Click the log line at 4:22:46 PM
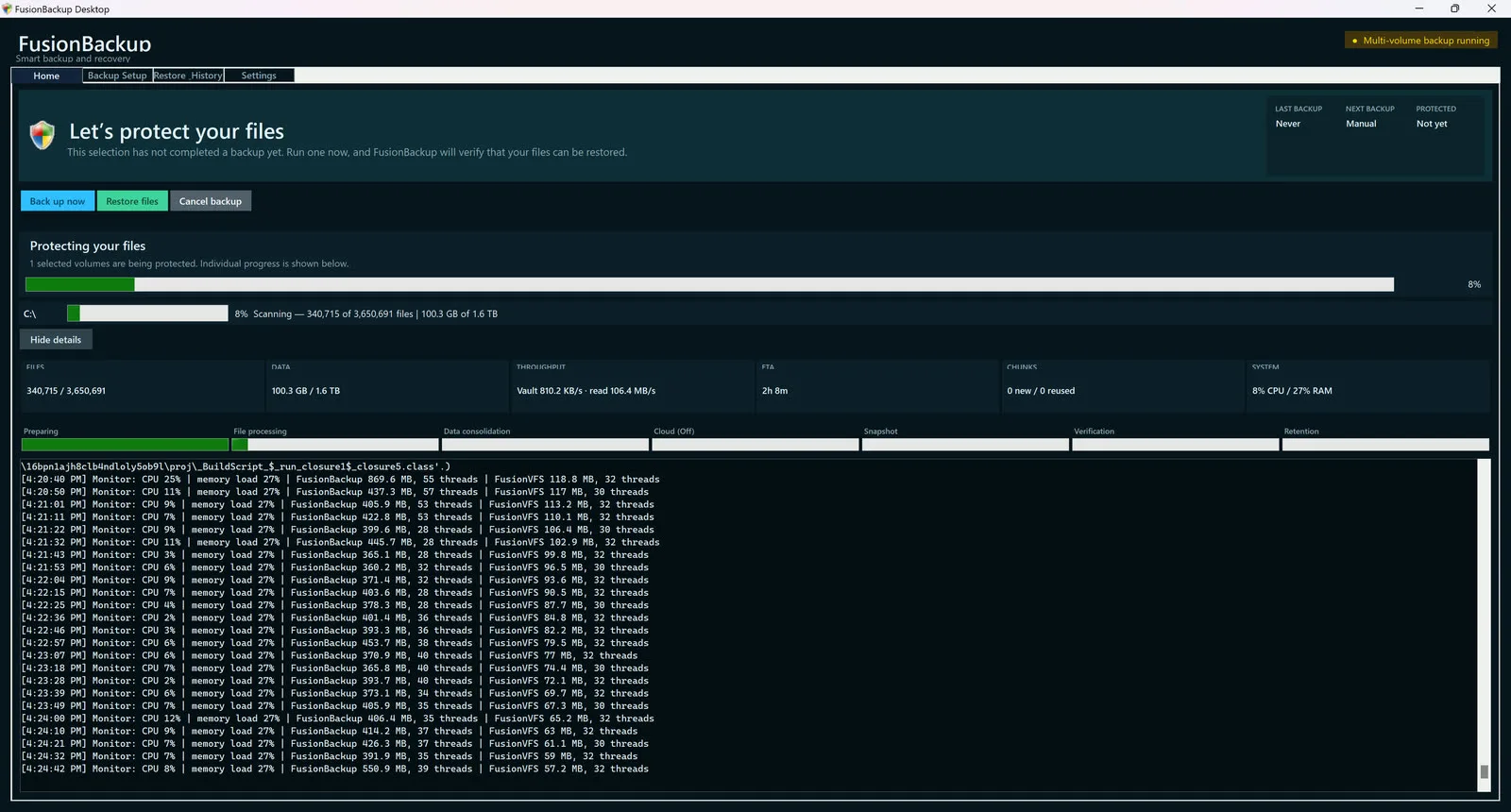The width and height of the screenshot is (1511, 812). tap(334, 631)
